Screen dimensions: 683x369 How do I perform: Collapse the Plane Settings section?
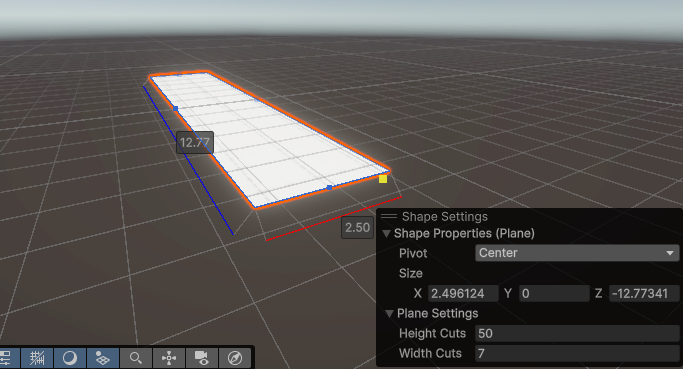pos(389,314)
